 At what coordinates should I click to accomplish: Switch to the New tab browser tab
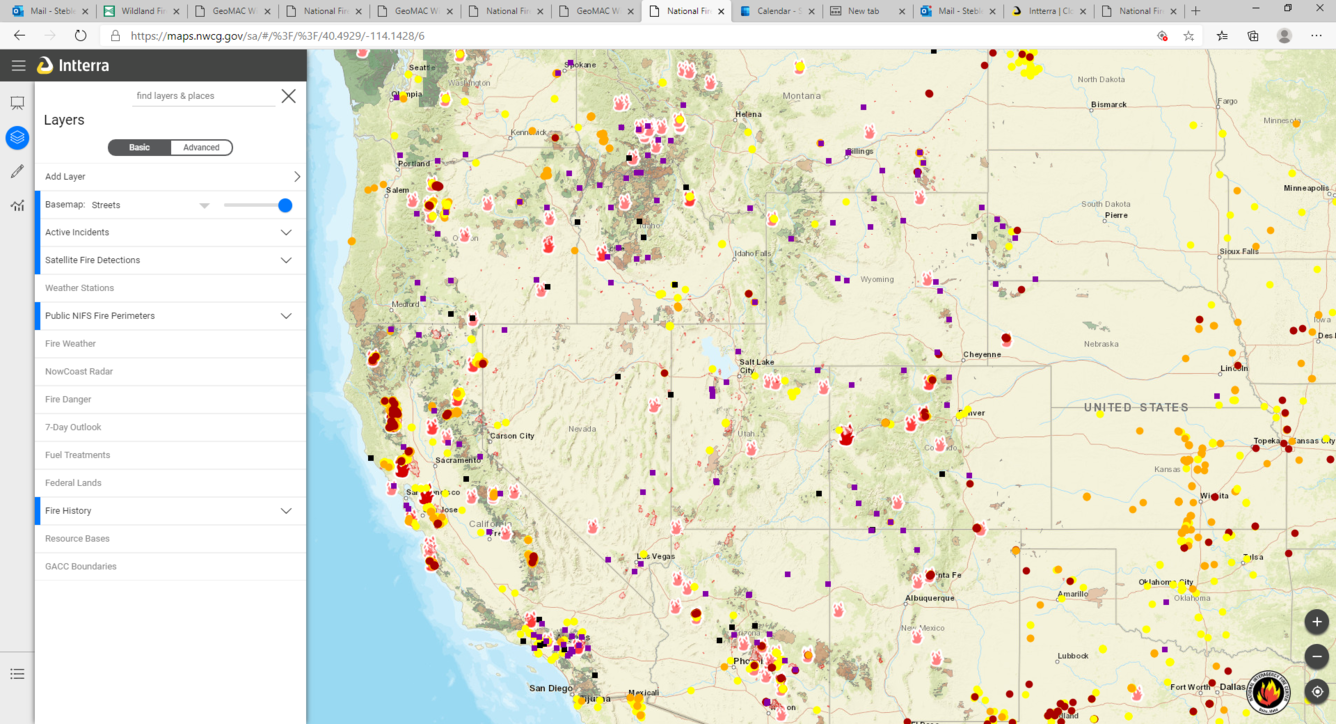(x=868, y=11)
